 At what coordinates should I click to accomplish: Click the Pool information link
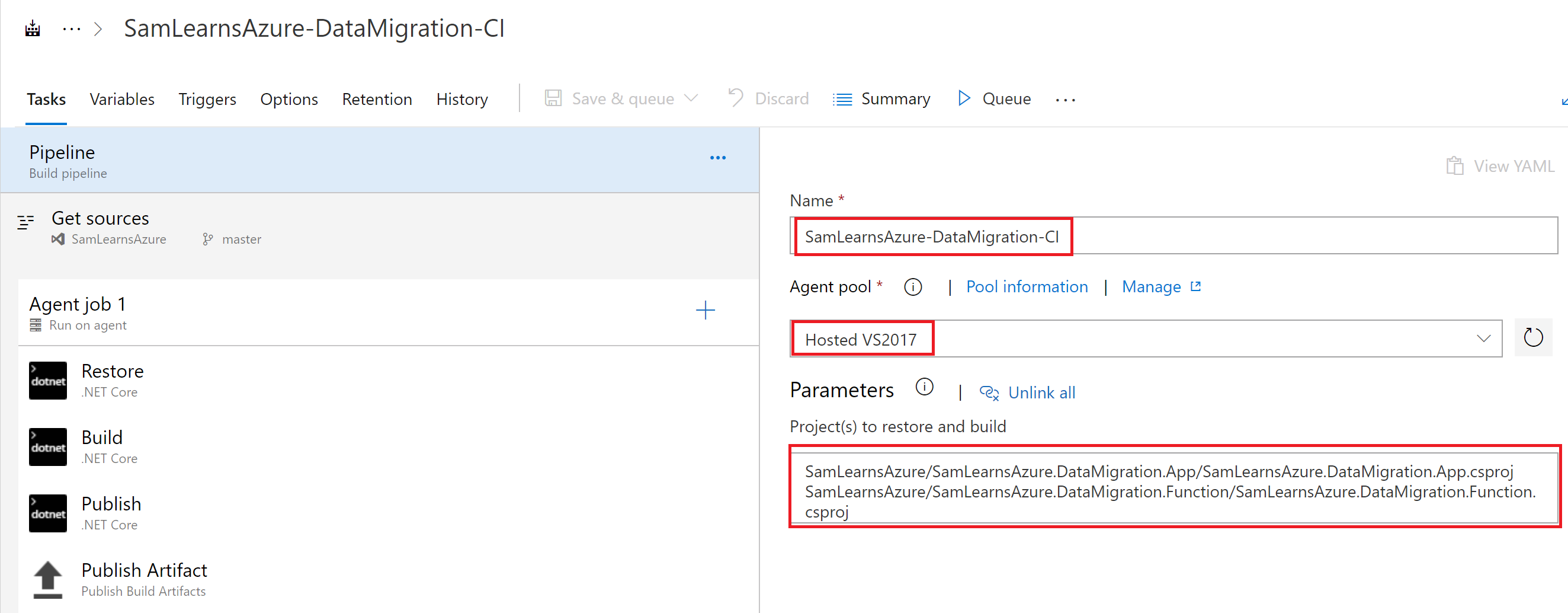pyautogui.click(x=1026, y=287)
